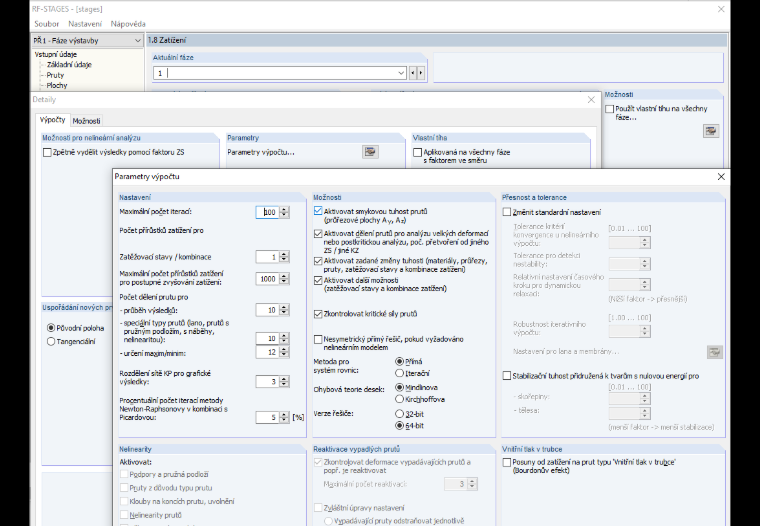Select 32-bit solver version
760x526 pixels.
tap(399, 414)
